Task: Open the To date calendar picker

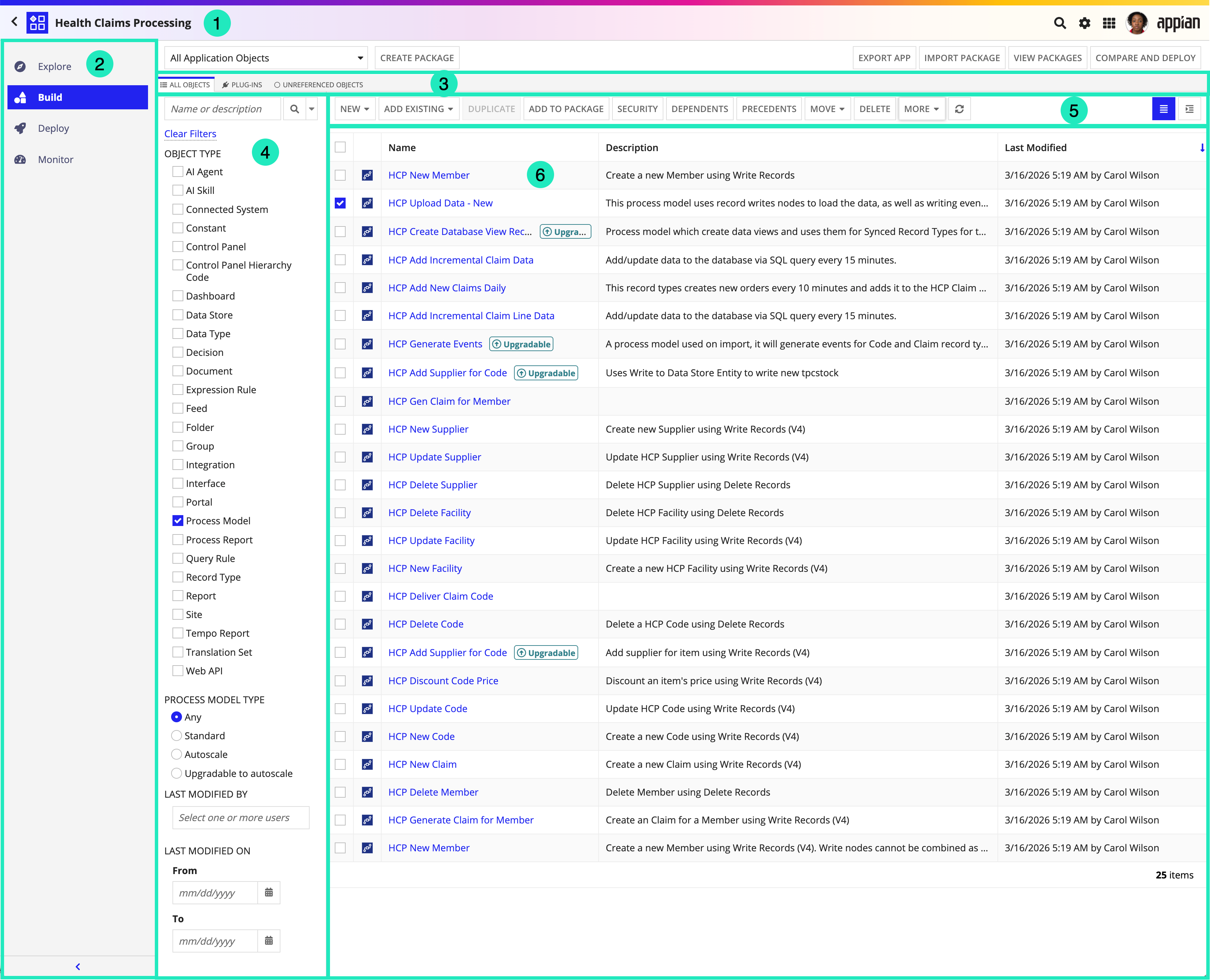Action: click(269, 941)
